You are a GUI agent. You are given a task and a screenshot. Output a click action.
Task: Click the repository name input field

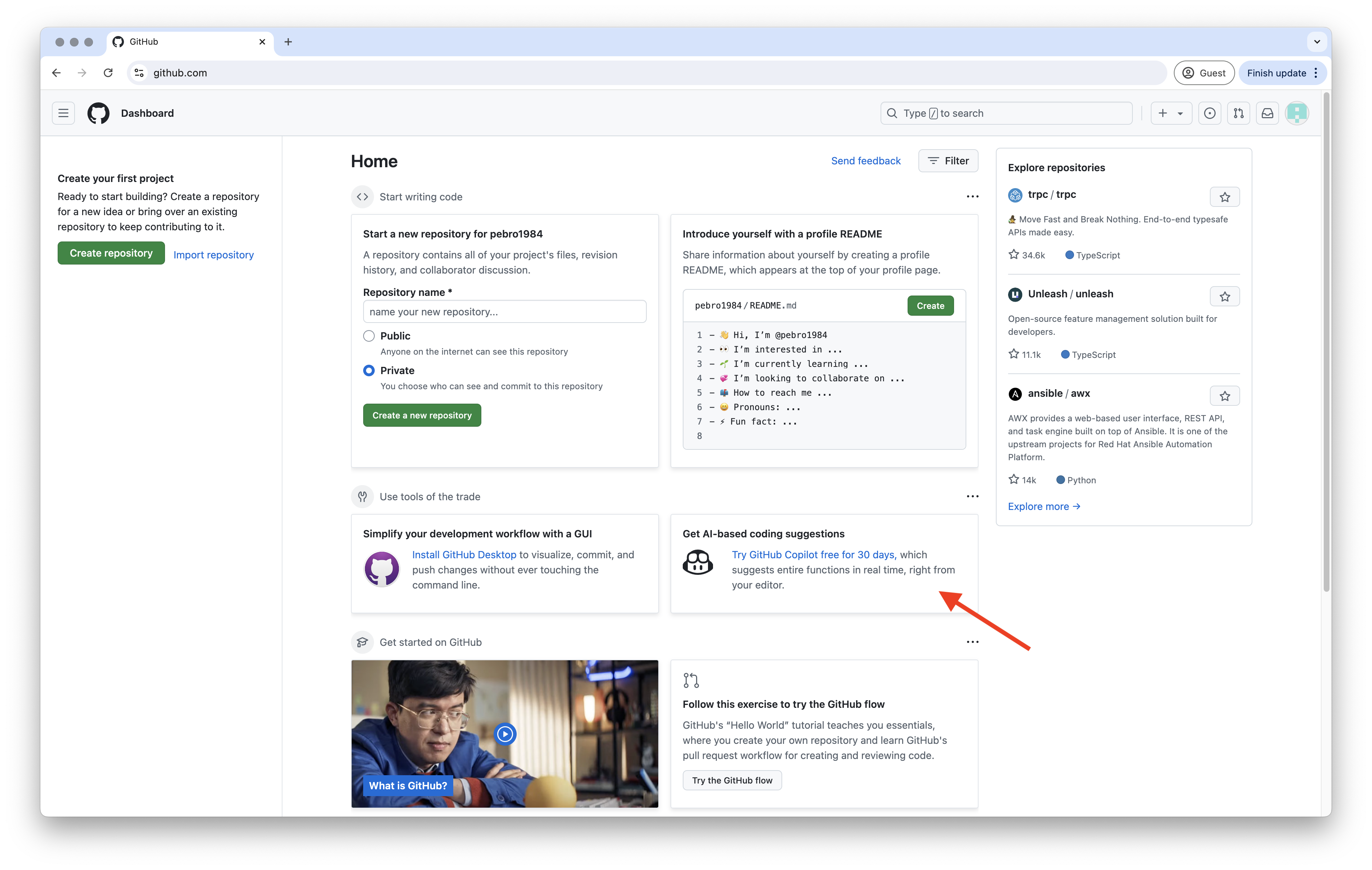[504, 311]
